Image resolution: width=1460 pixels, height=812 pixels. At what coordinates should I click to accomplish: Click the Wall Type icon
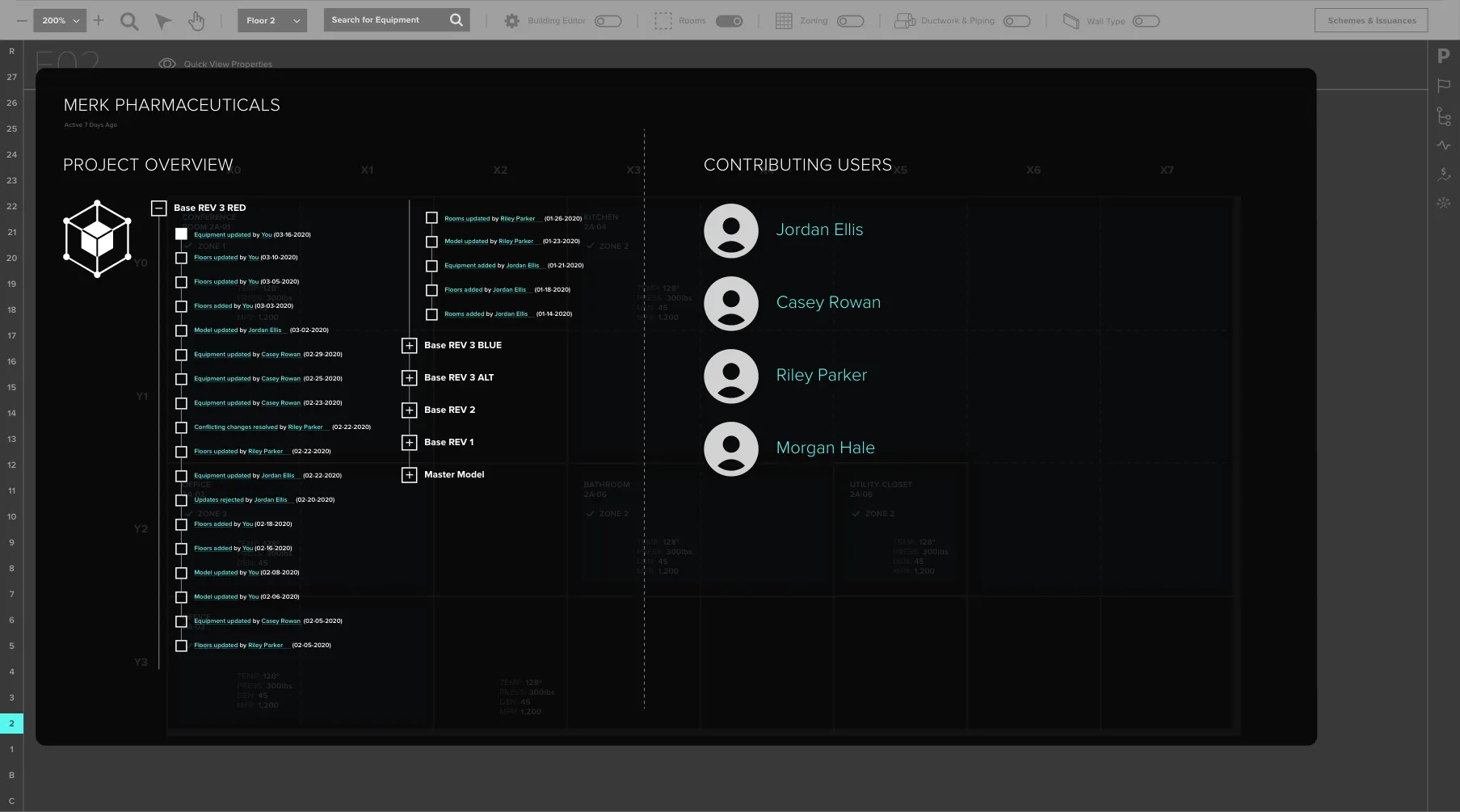coord(1071,21)
